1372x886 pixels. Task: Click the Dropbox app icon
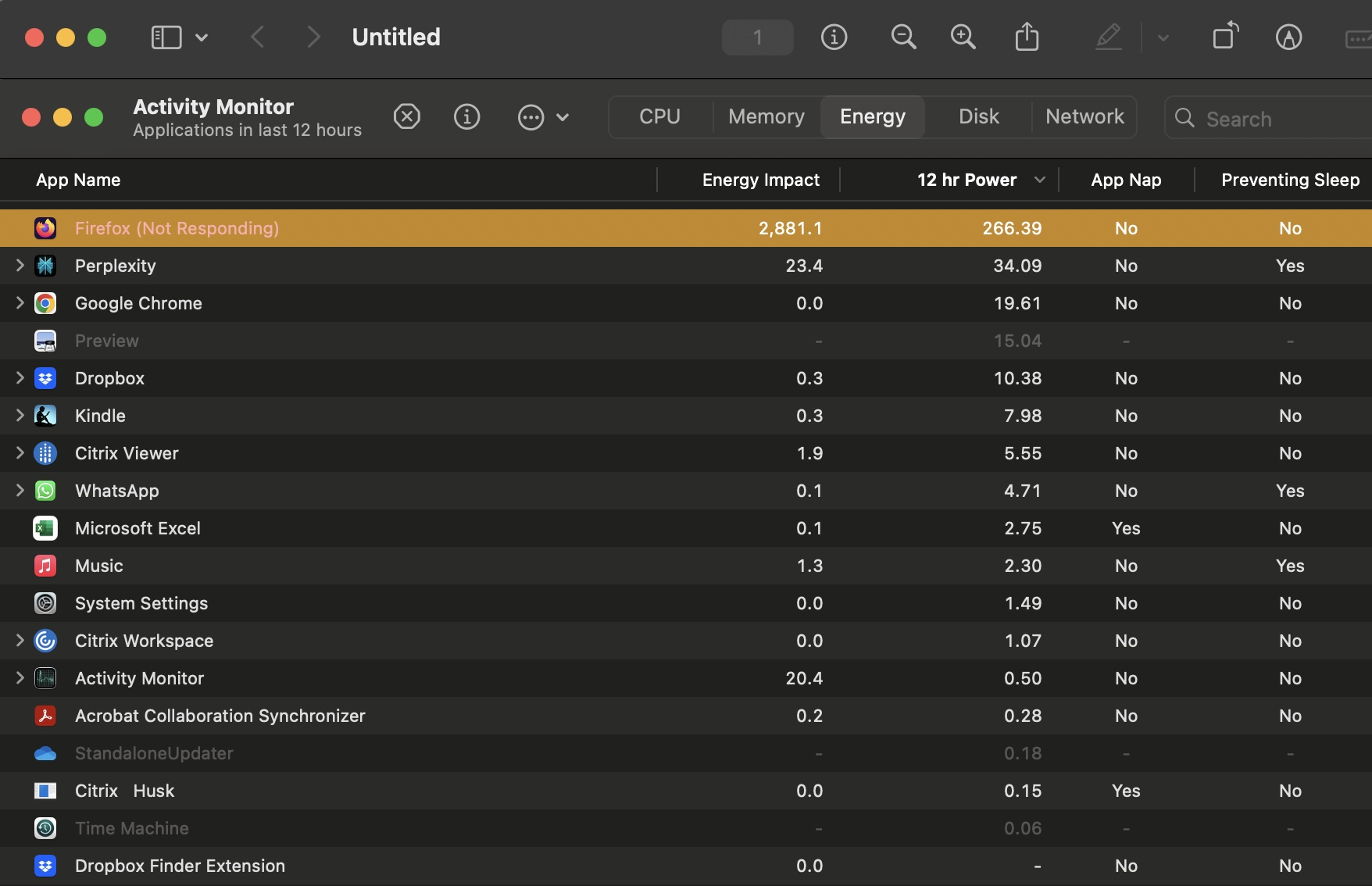click(45, 378)
